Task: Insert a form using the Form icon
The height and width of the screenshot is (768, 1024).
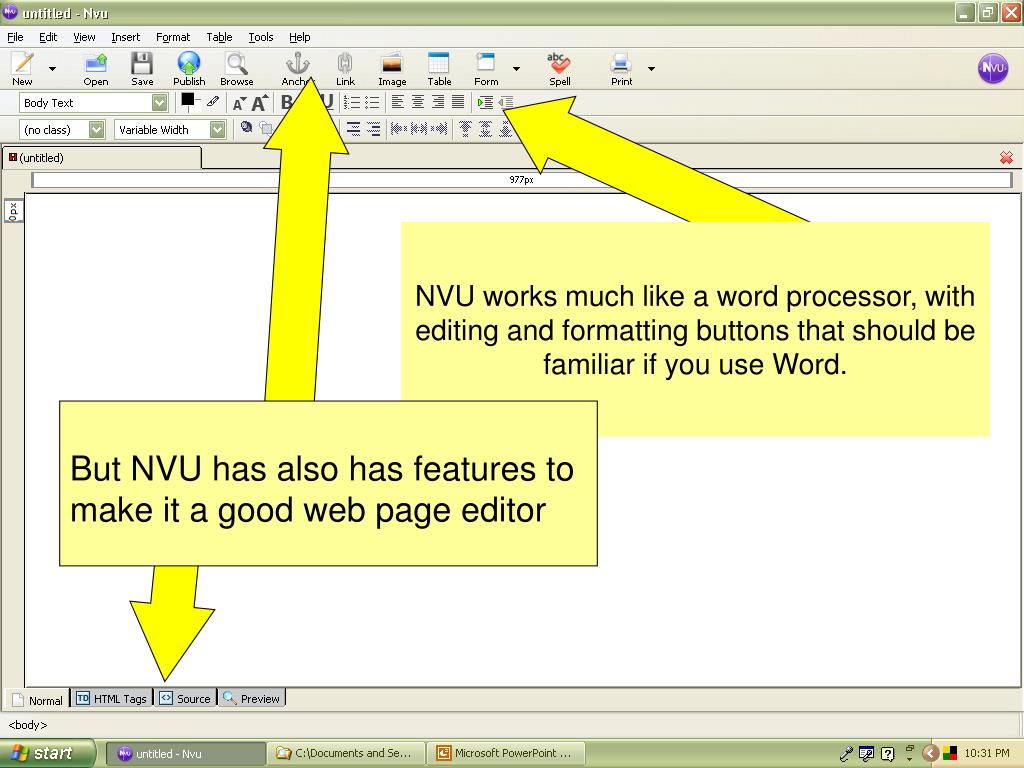Action: pos(486,69)
